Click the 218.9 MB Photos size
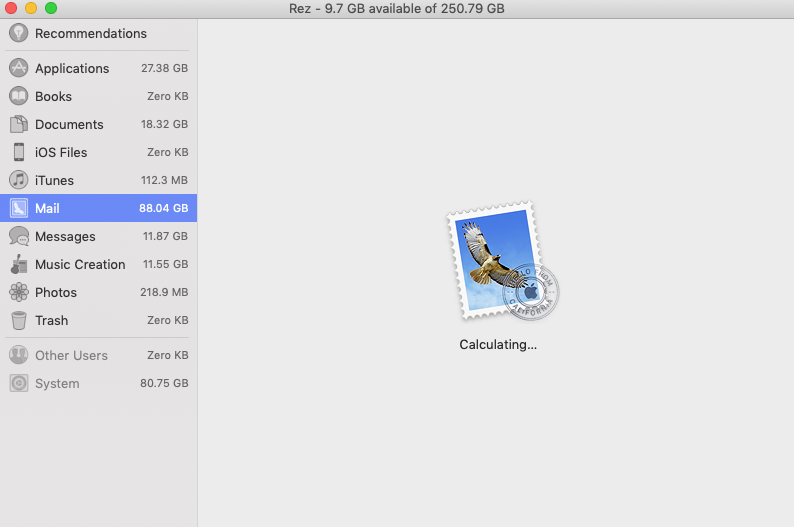This screenshot has width=794, height=527. point(164,292)
